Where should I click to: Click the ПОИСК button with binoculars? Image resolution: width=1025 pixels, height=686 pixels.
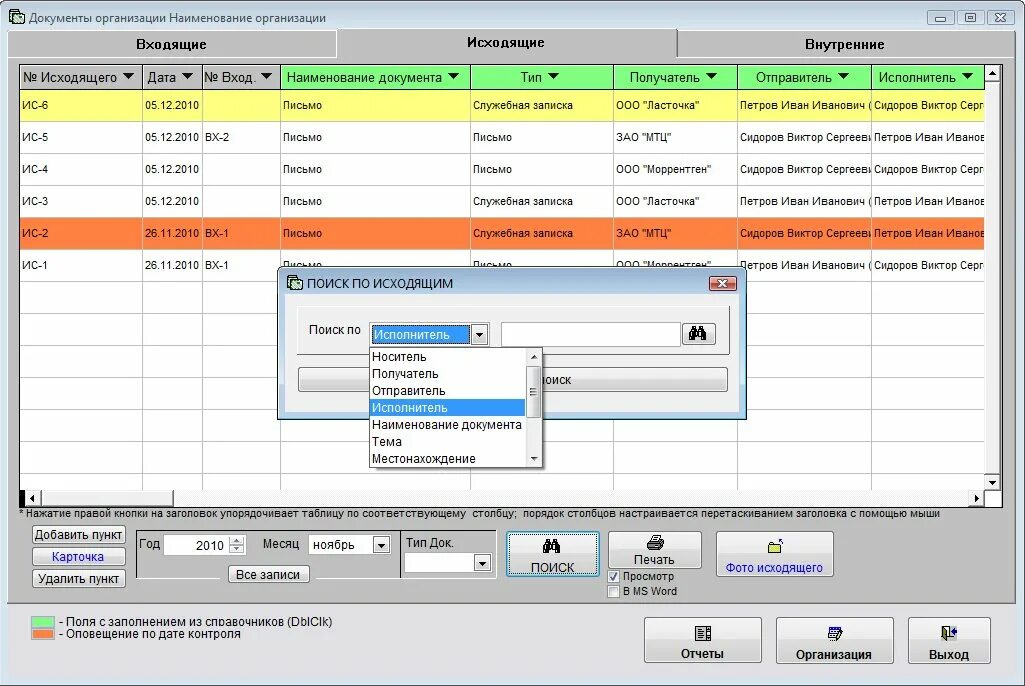tap(552, 554)
